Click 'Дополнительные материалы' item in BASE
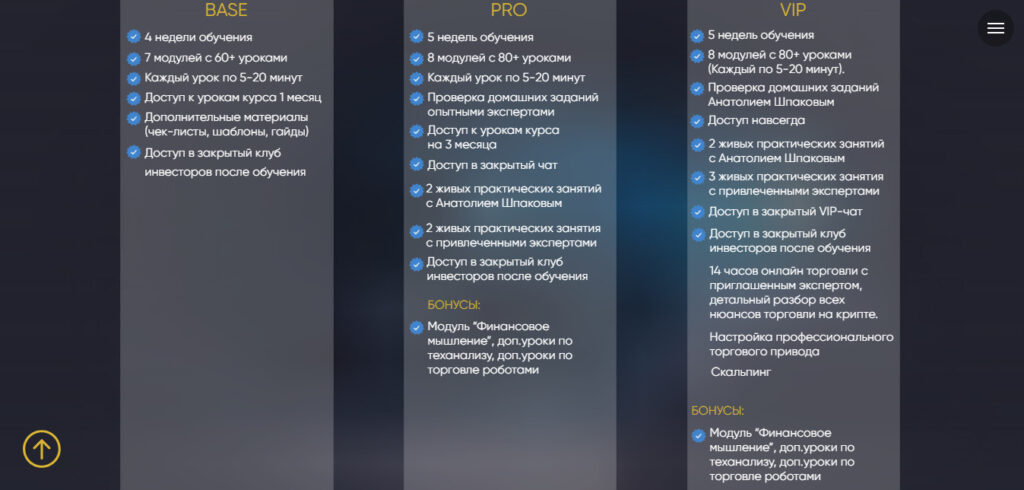Viewport: 1024px width, 490px height. coord(227,124)
